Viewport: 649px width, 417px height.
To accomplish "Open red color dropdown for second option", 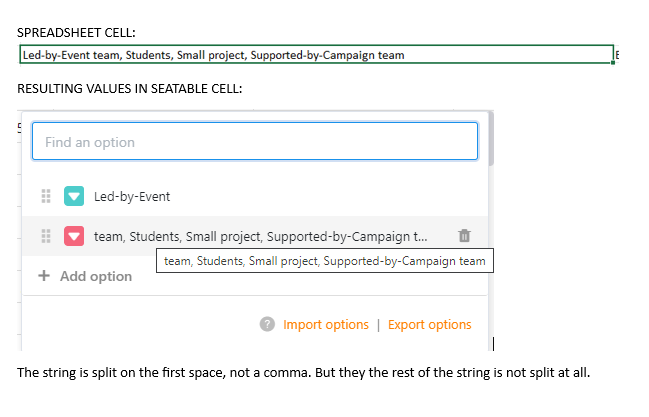I will pos(74,237).
